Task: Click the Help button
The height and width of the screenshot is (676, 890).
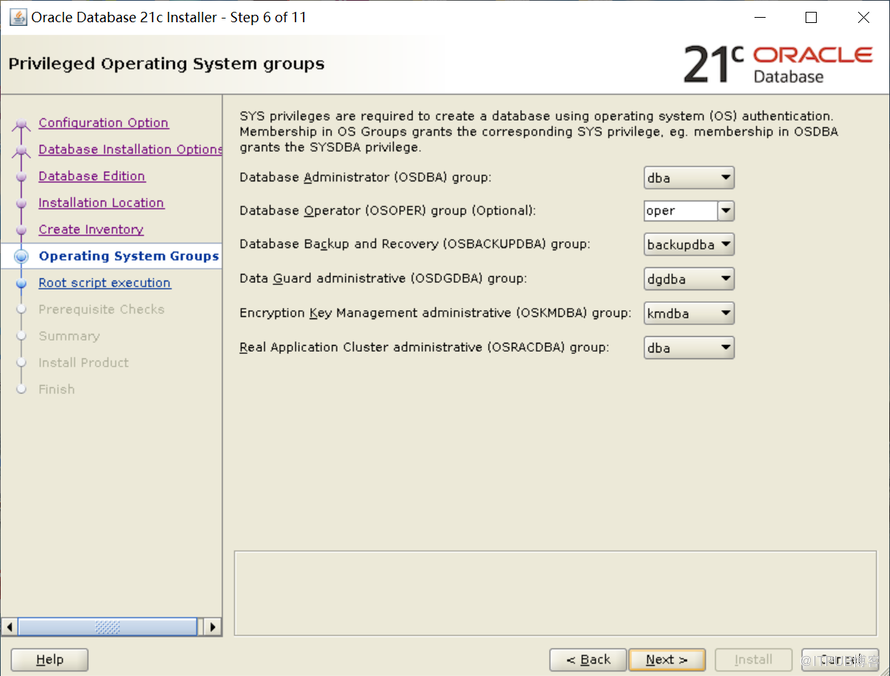Action: pos(49,660)
